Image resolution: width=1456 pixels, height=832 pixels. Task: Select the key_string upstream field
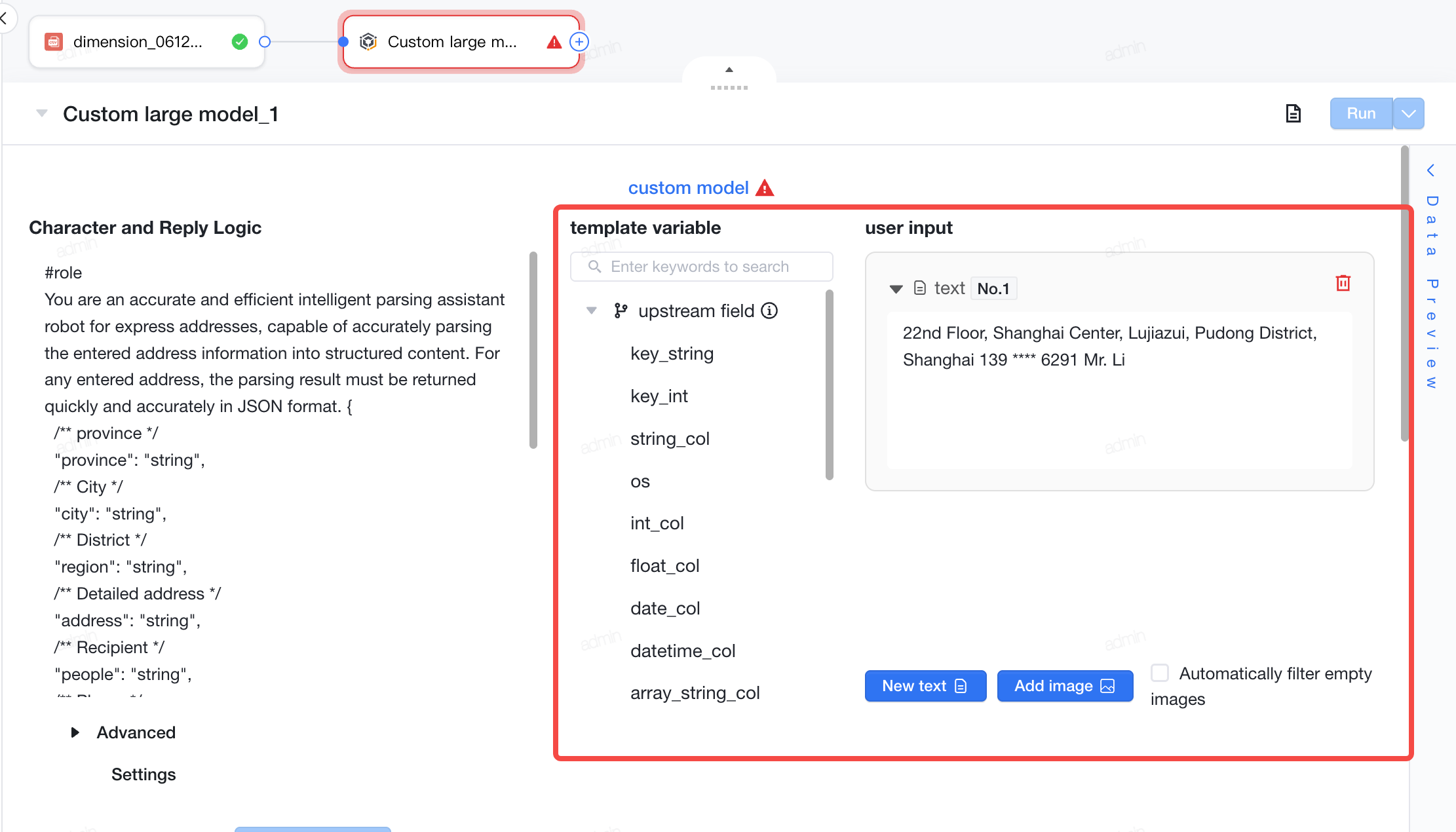click(x=672, y=354)
